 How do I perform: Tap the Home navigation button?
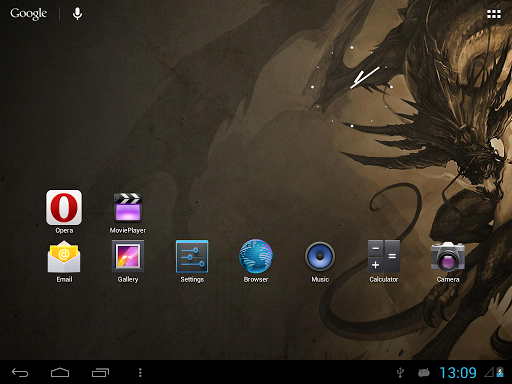click(60, 372)
